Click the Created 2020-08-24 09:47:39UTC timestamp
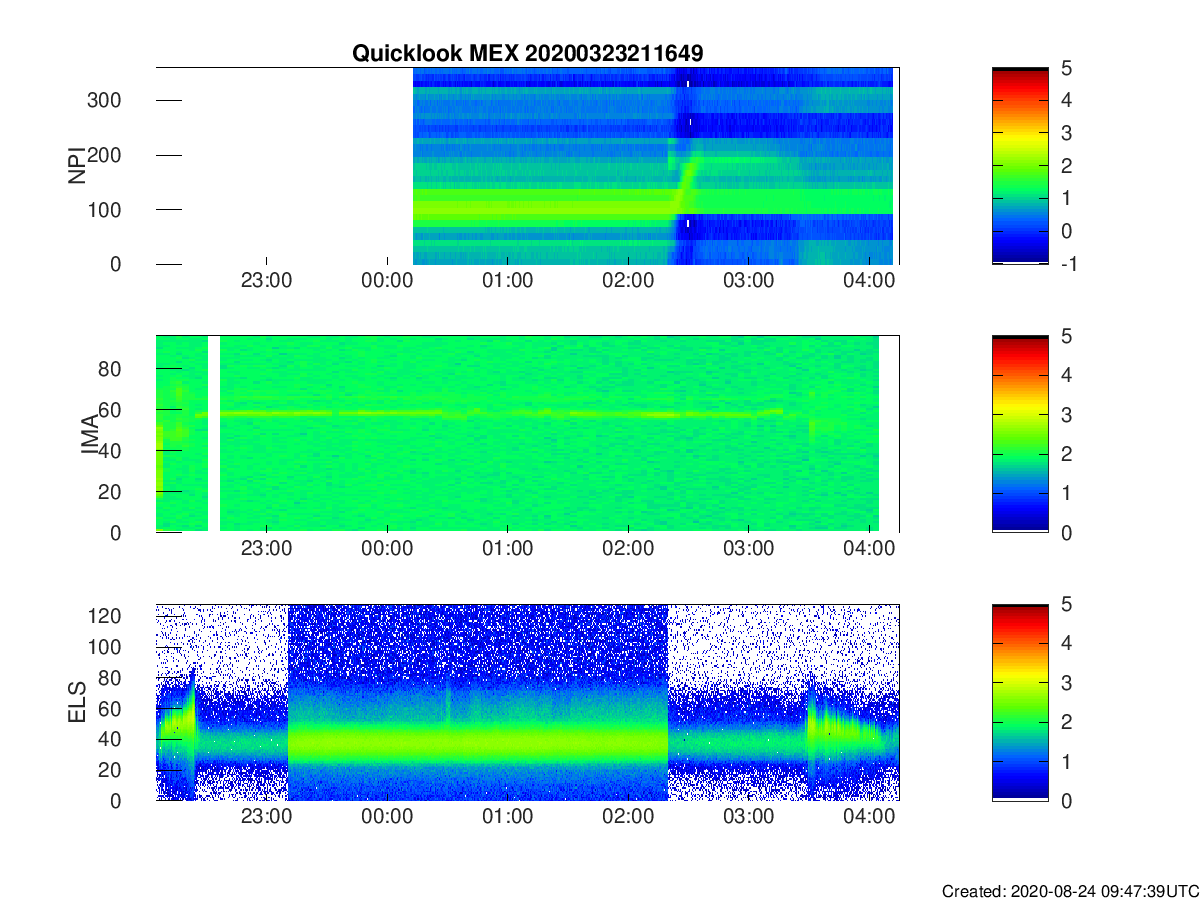The image size is (1200, 900). point(1070,890)
